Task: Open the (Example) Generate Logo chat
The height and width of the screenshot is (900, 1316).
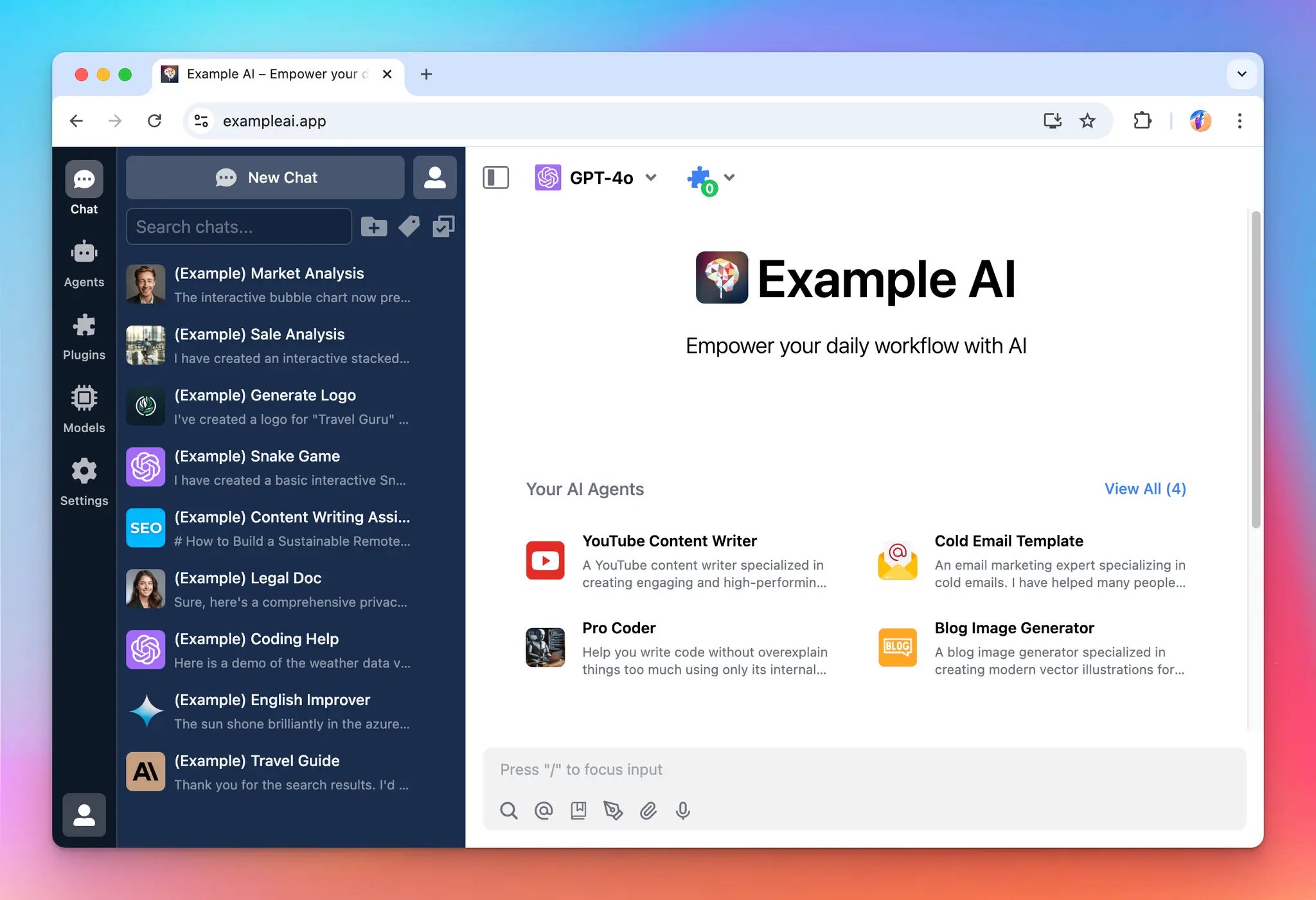Action: coord(291,407)
